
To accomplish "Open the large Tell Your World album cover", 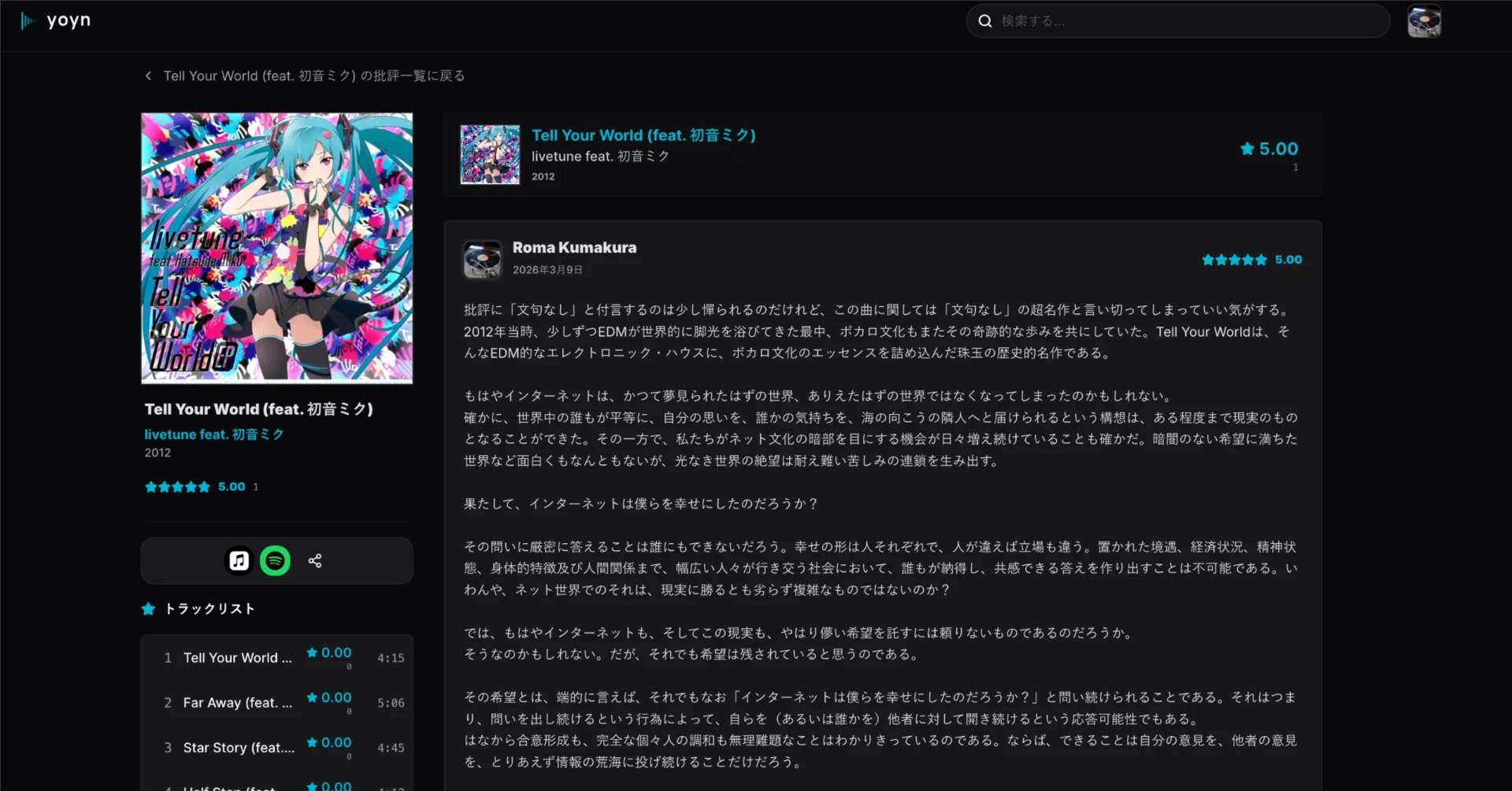I will point(277,248).
